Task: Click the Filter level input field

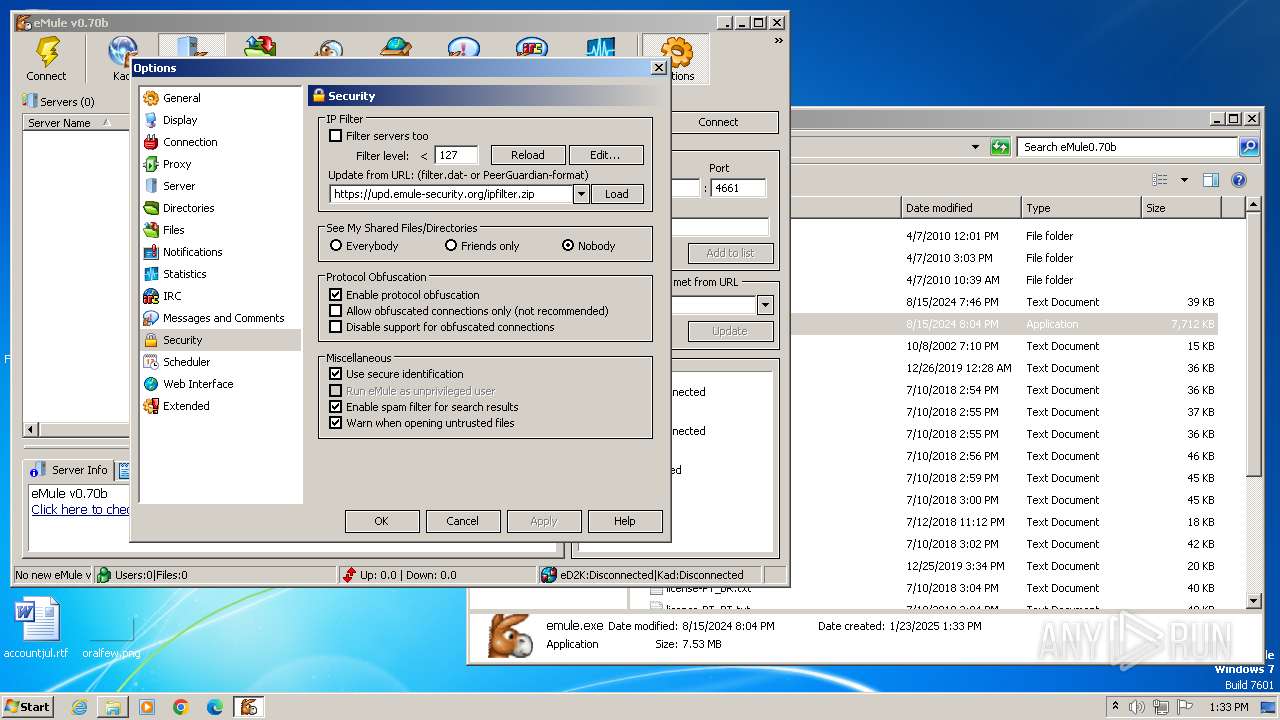Action: pyautogui.click(x=456, y=155)
